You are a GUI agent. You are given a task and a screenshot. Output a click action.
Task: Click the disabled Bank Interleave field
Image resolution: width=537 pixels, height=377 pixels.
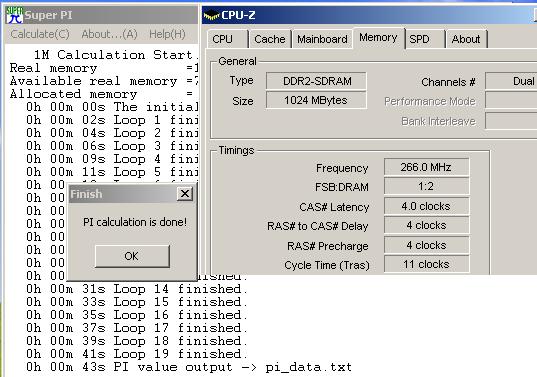[511, 121]
